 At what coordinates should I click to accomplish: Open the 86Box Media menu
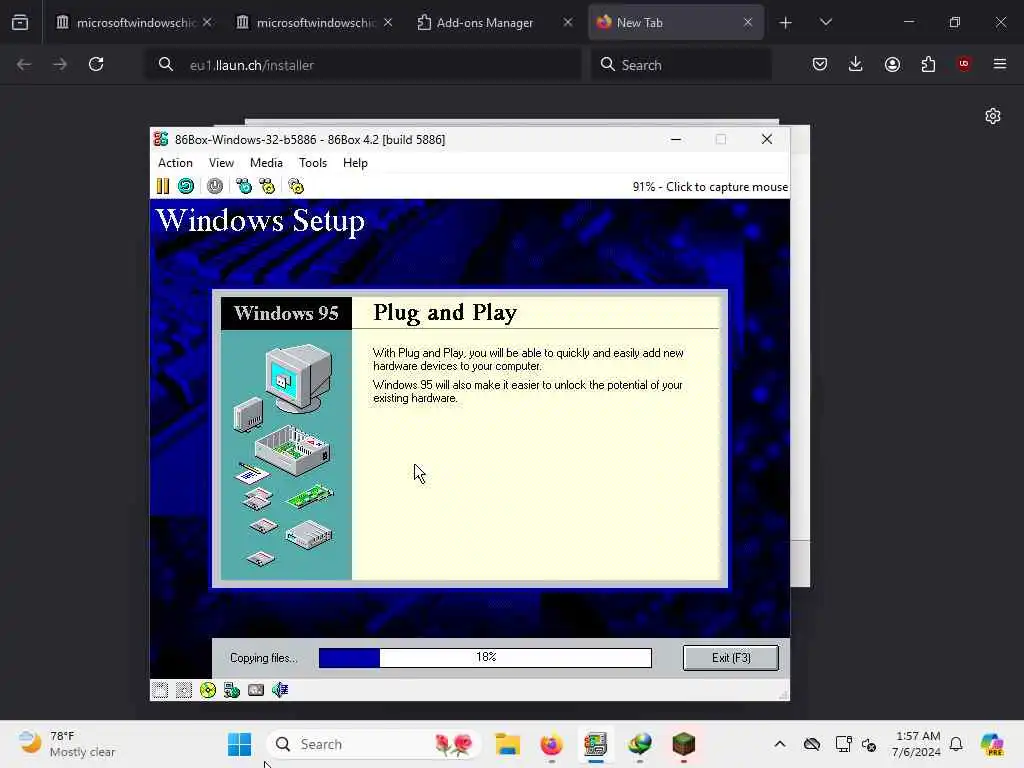(266, 163)
